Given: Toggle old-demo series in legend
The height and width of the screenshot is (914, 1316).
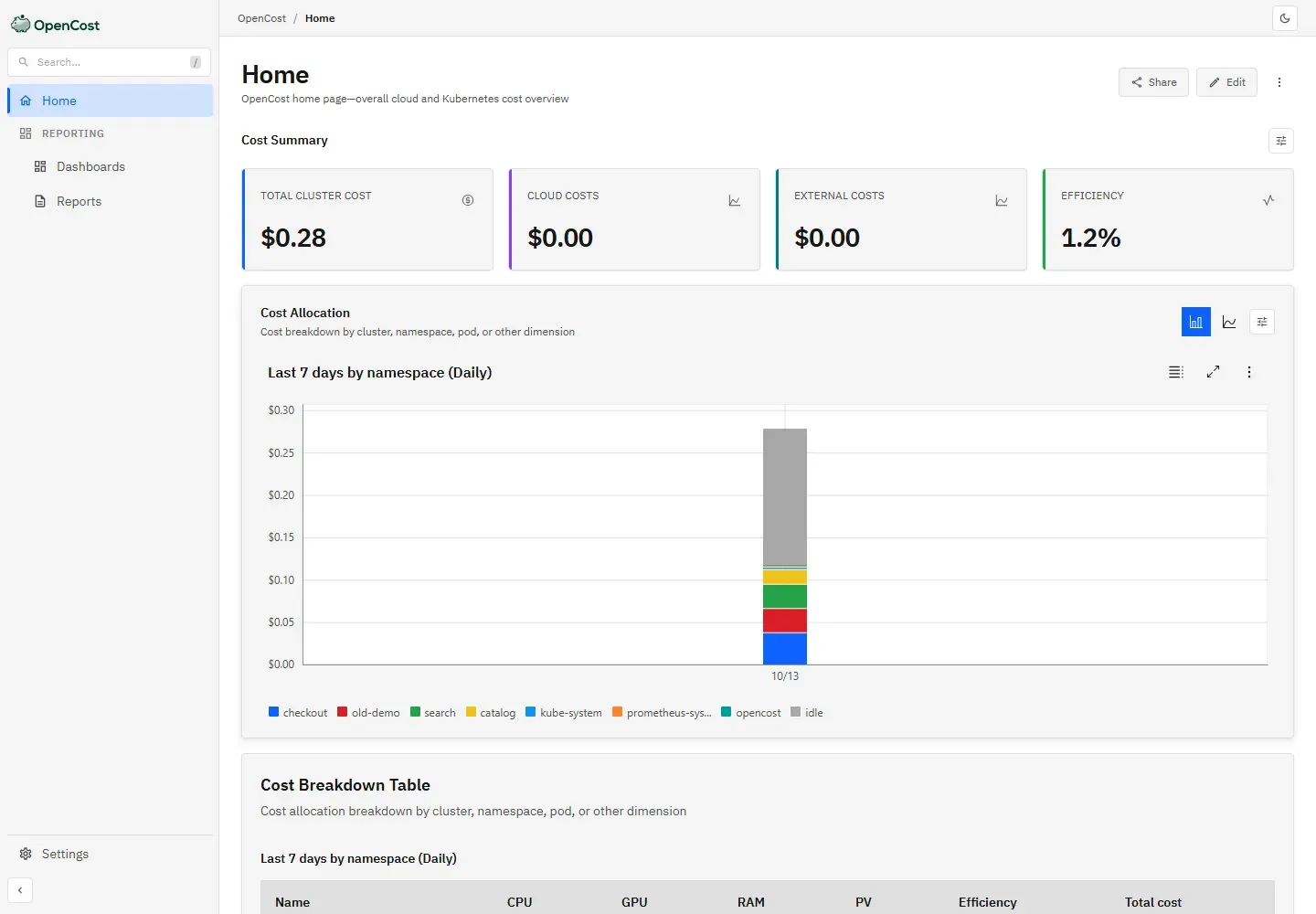Looking at the screenshot, I should click(x=368, y=713).
